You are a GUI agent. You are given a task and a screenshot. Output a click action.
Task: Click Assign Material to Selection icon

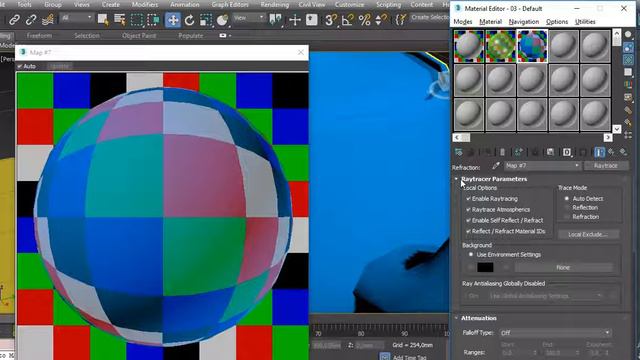[488, 152]
